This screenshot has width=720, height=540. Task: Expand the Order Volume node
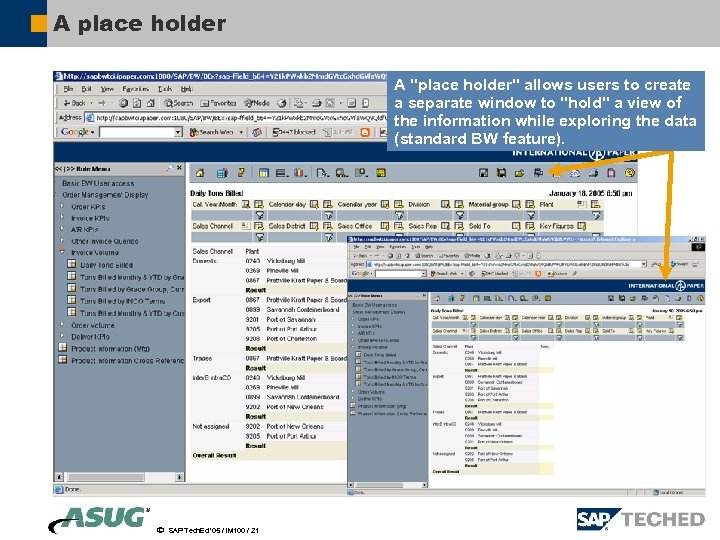(x=62, y=324)
